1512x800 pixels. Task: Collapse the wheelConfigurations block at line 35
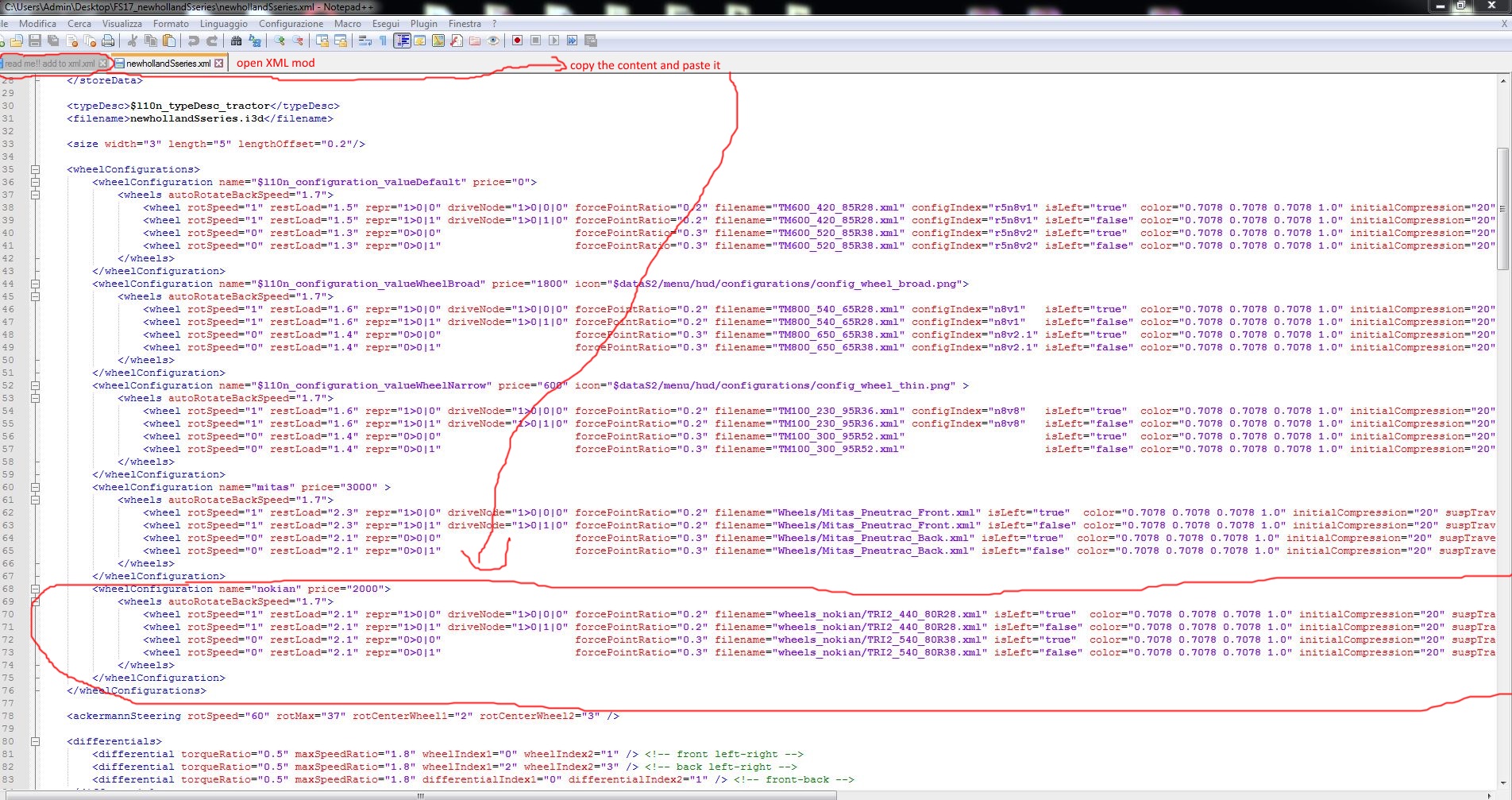(35, 169)
